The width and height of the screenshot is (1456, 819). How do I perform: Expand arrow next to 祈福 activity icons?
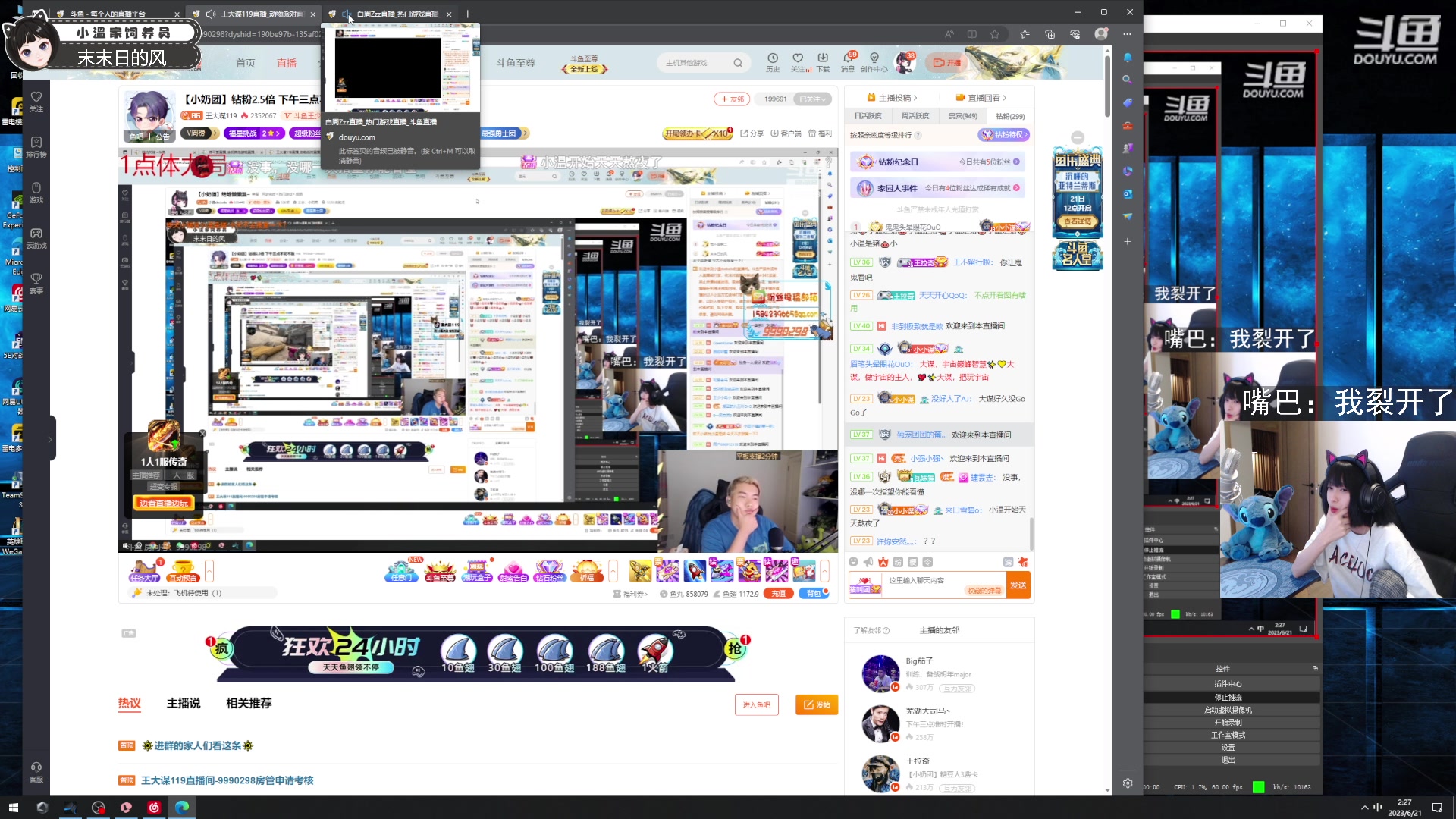pyautogui.click(x=613, y=570)
